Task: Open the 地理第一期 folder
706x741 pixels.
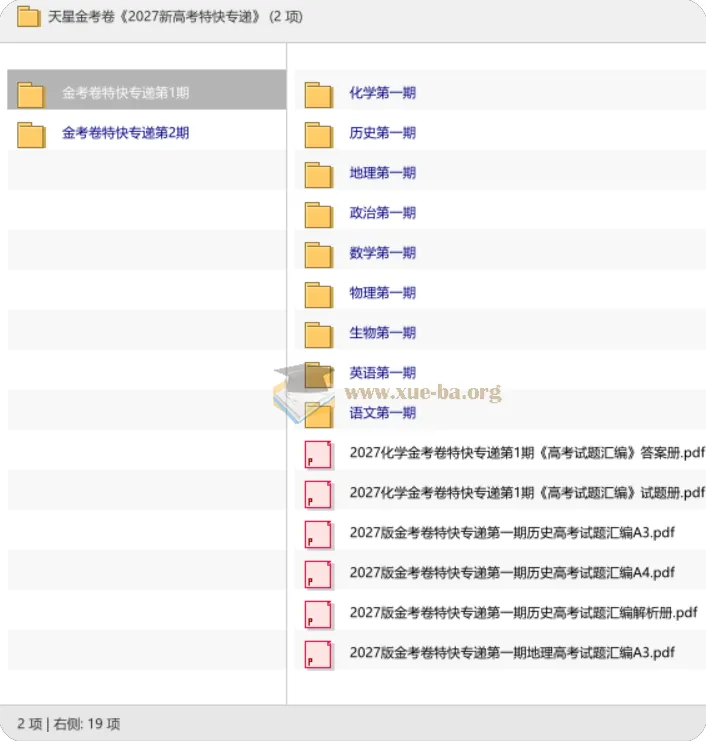Action: click(382, 173)
